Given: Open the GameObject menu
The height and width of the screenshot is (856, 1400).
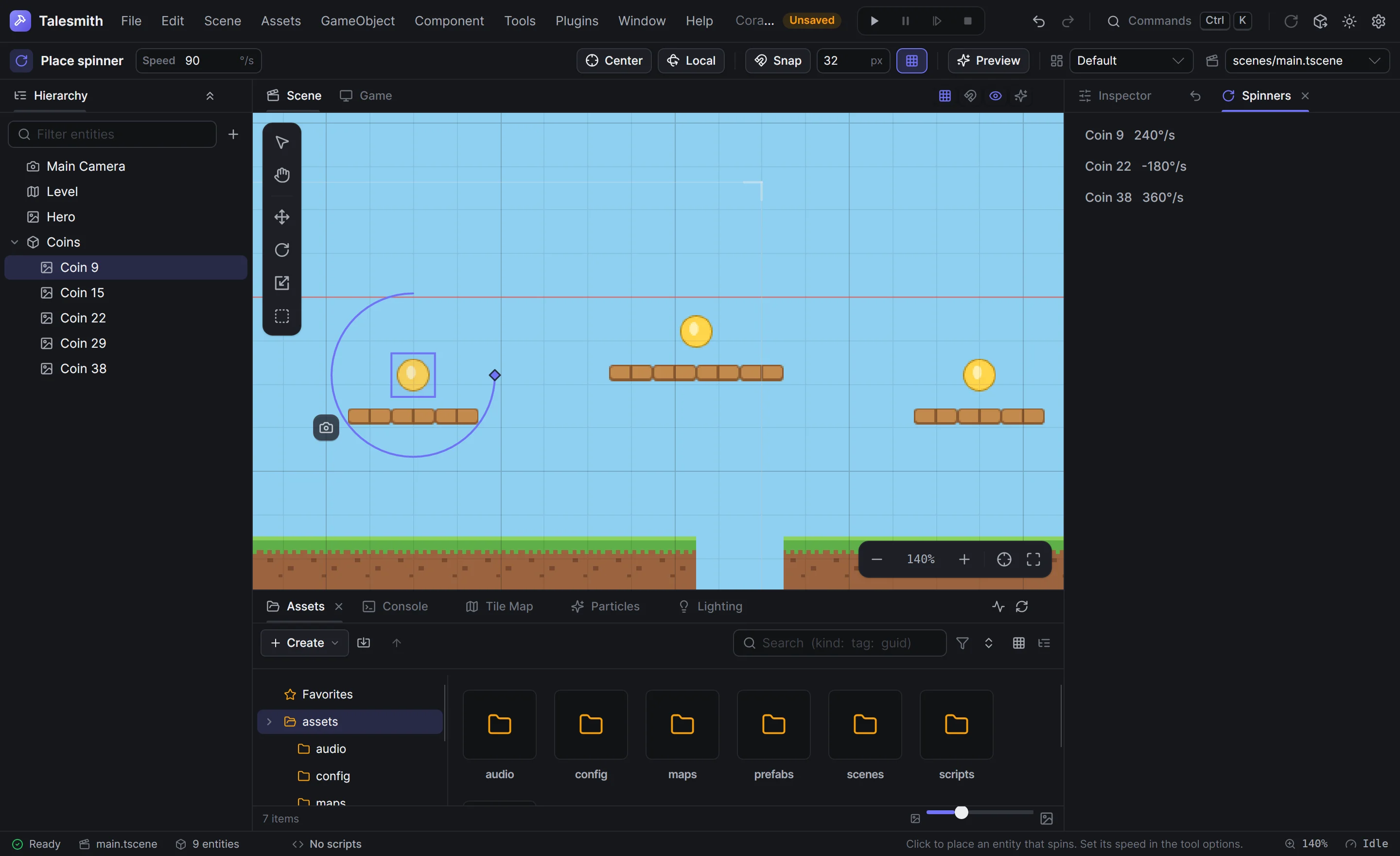Looking at the screenshot, I should point(357,21).
